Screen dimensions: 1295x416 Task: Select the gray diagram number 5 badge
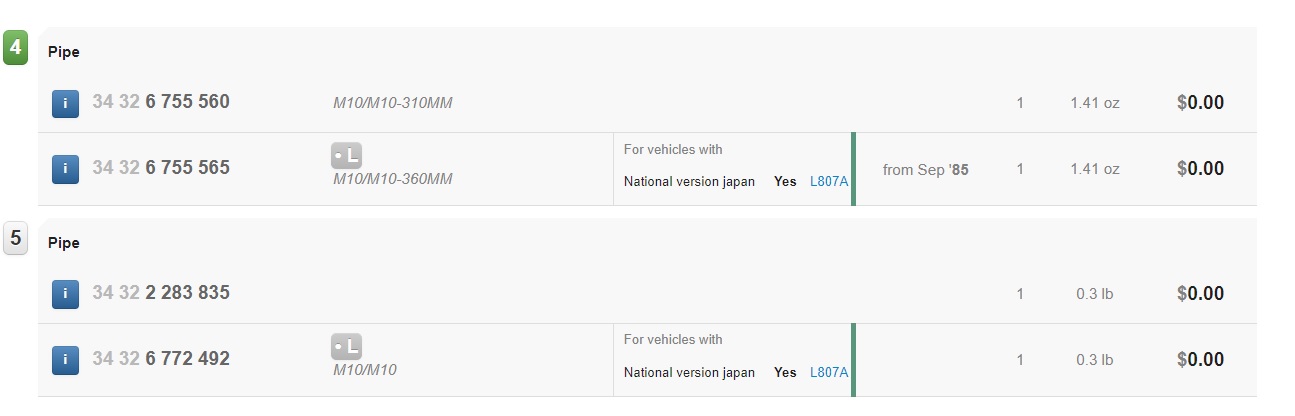[x=15, y=239]
